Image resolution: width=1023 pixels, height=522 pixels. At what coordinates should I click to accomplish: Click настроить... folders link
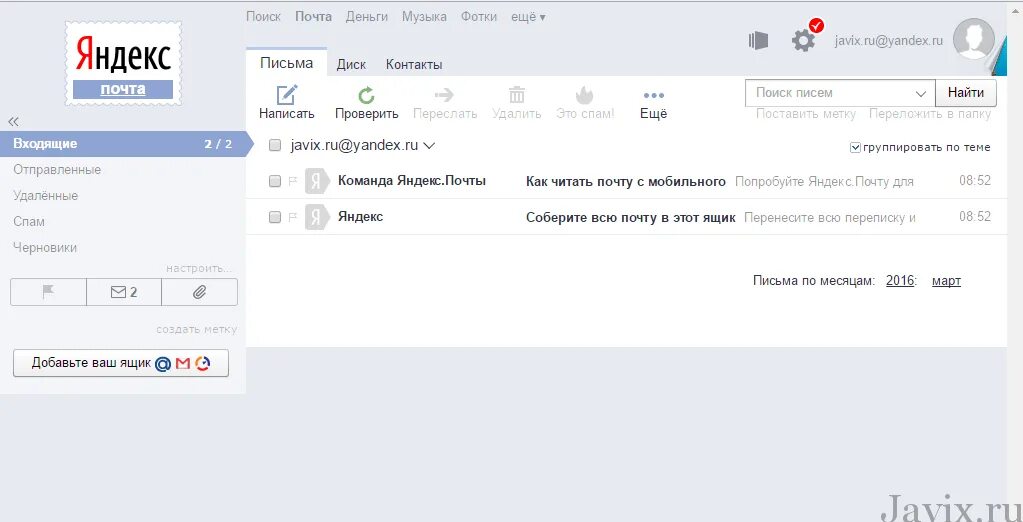[199, 268]
